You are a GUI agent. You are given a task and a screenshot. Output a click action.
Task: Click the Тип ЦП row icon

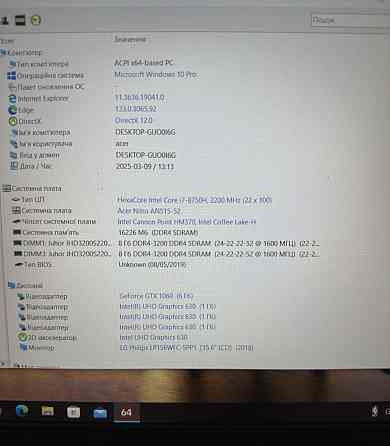(x=16, y=199)
